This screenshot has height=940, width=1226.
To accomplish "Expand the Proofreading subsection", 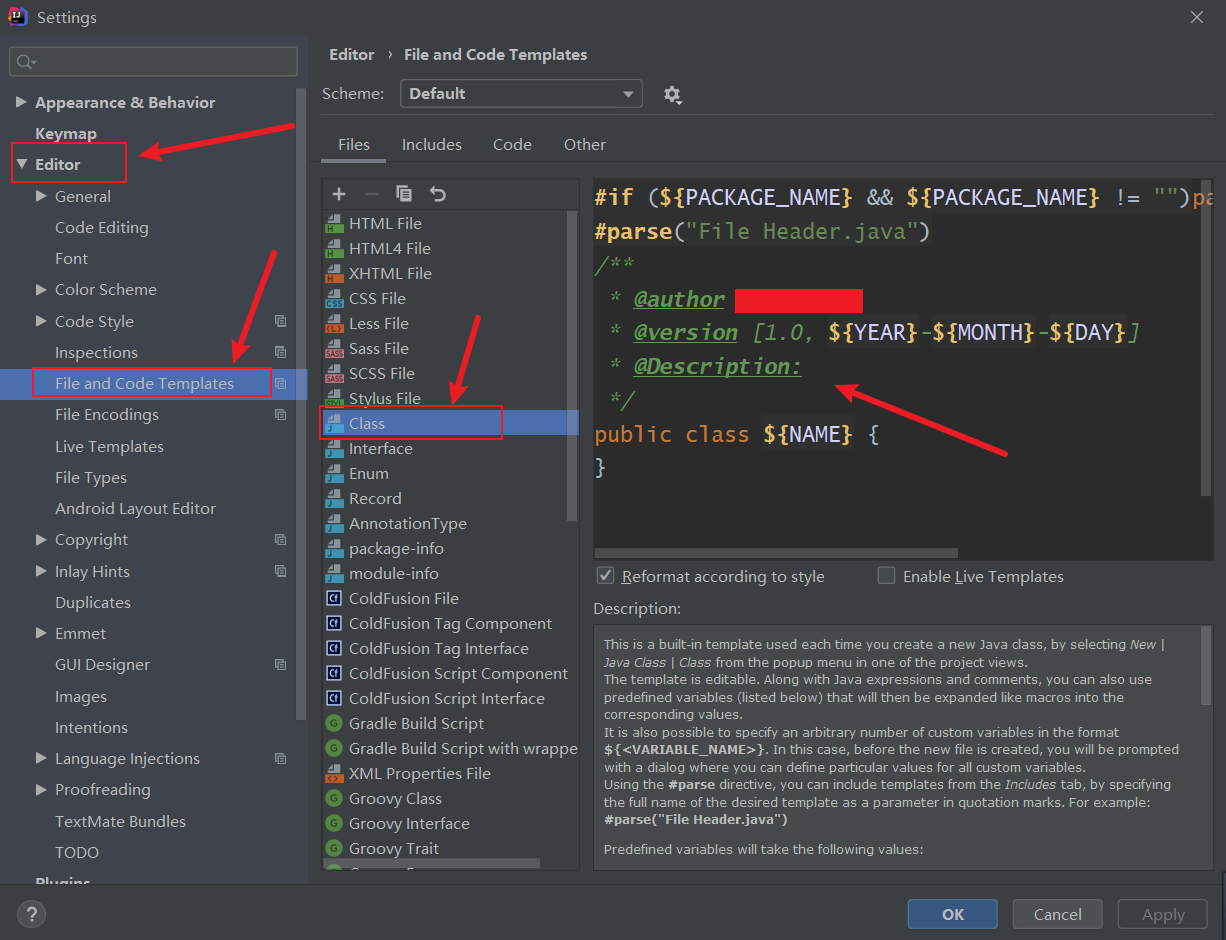I will (x=41, y=789).
